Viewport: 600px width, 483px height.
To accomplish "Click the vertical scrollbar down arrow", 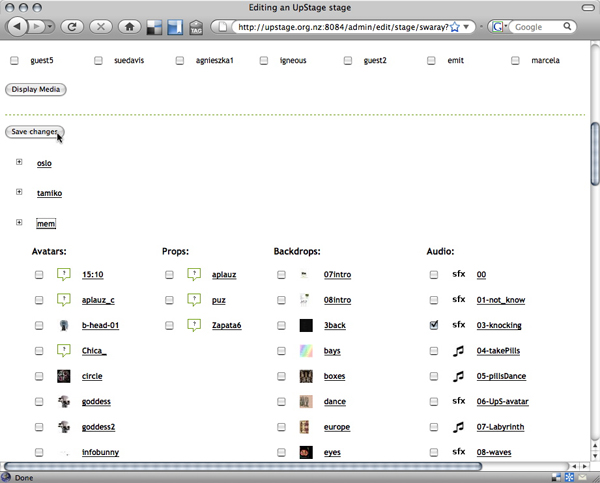I will coord(595,456).
